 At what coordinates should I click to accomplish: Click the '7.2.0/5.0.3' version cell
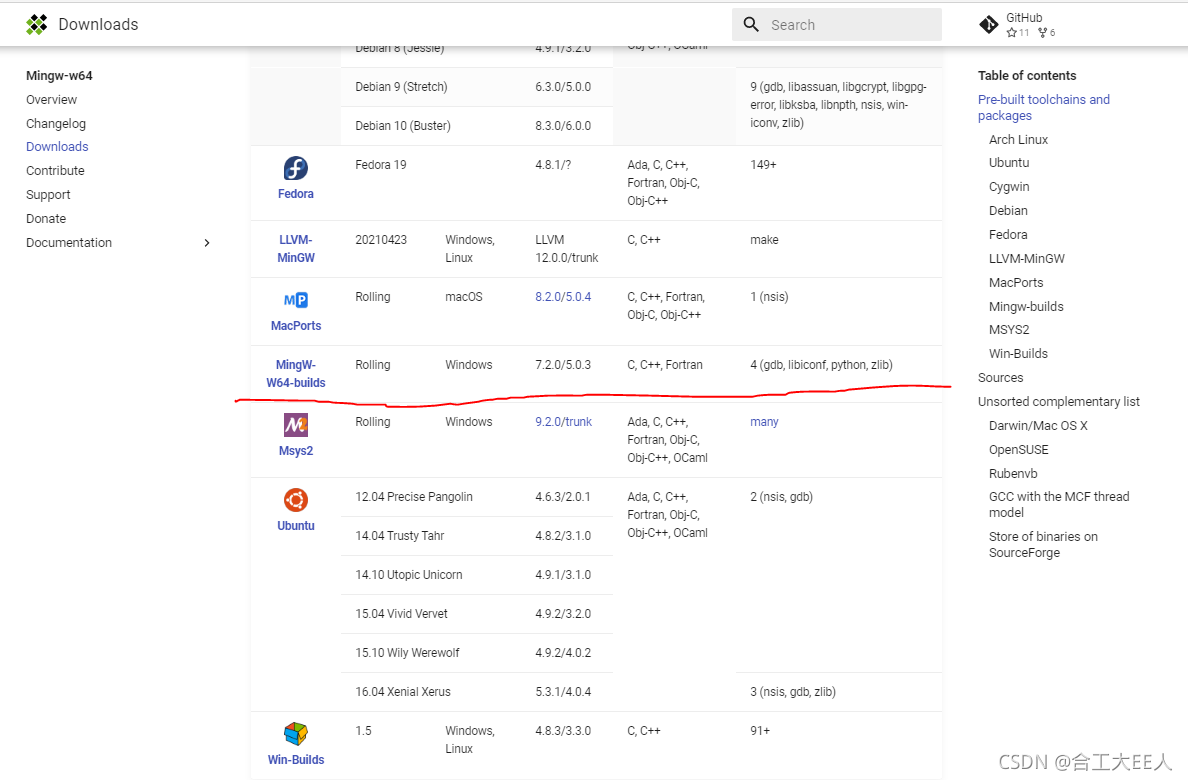pyautogui.click(x=563, y=365)
